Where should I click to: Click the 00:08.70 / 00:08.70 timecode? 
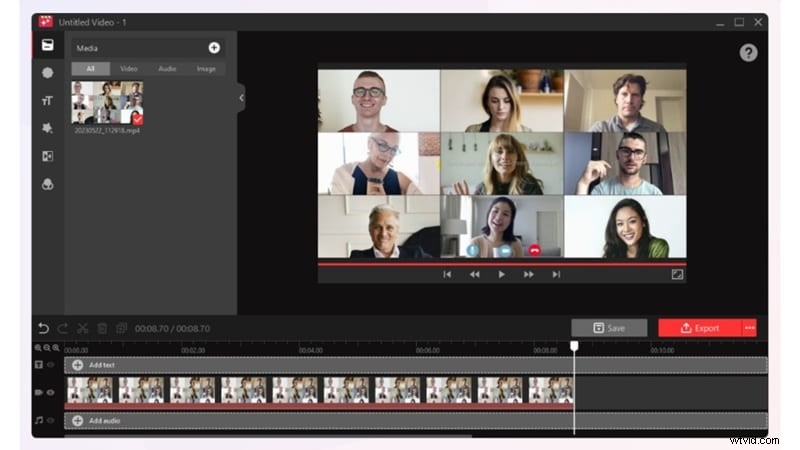172,329
